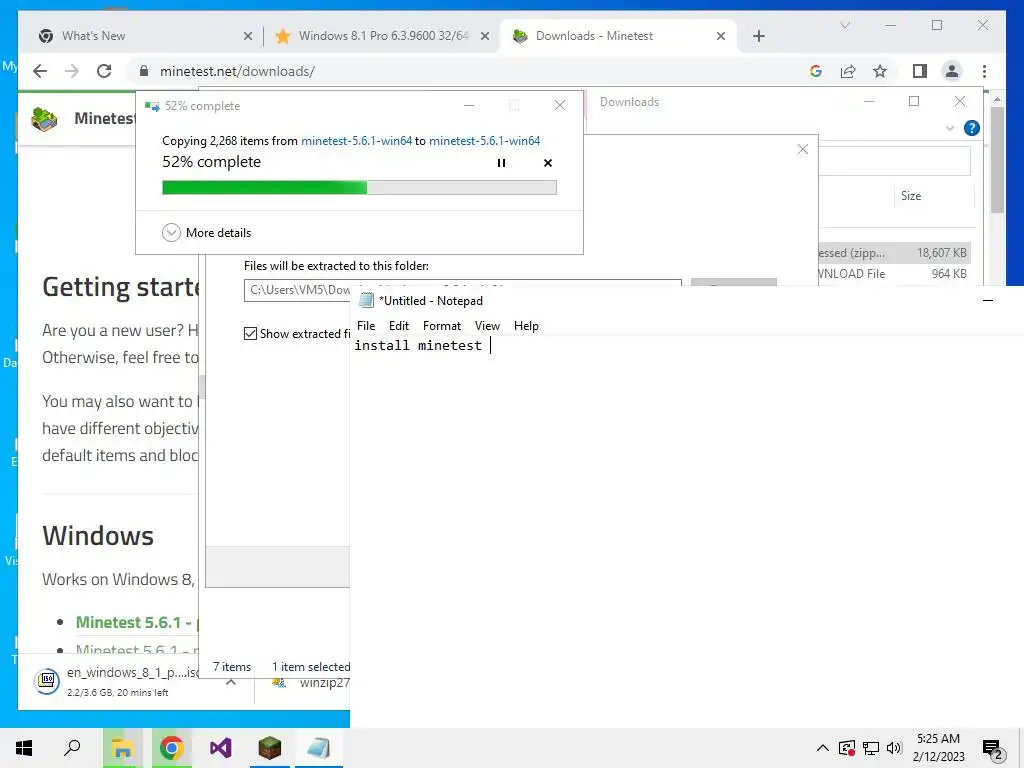Image resolution: width=1024 pixels, height=768 pixels.
Task: Switch to Chrome on taskbar
Action: pyautogui.click(x=171, y=748)
